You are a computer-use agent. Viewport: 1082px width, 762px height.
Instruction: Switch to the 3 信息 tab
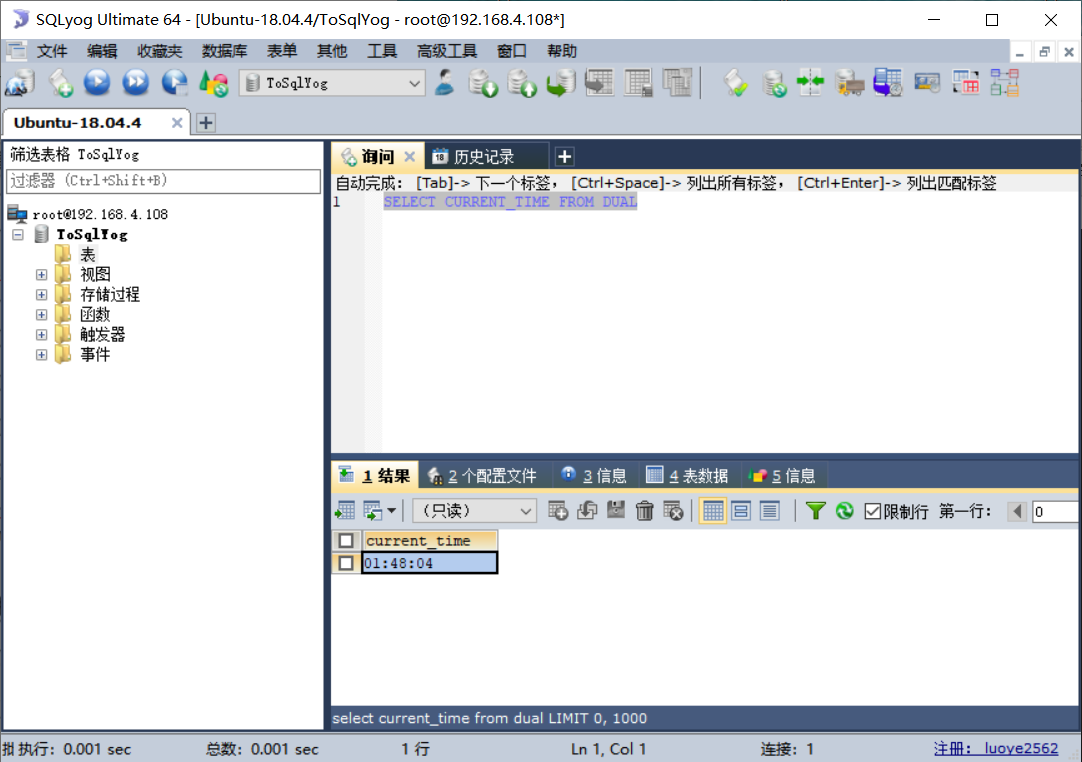pos(594,476)
